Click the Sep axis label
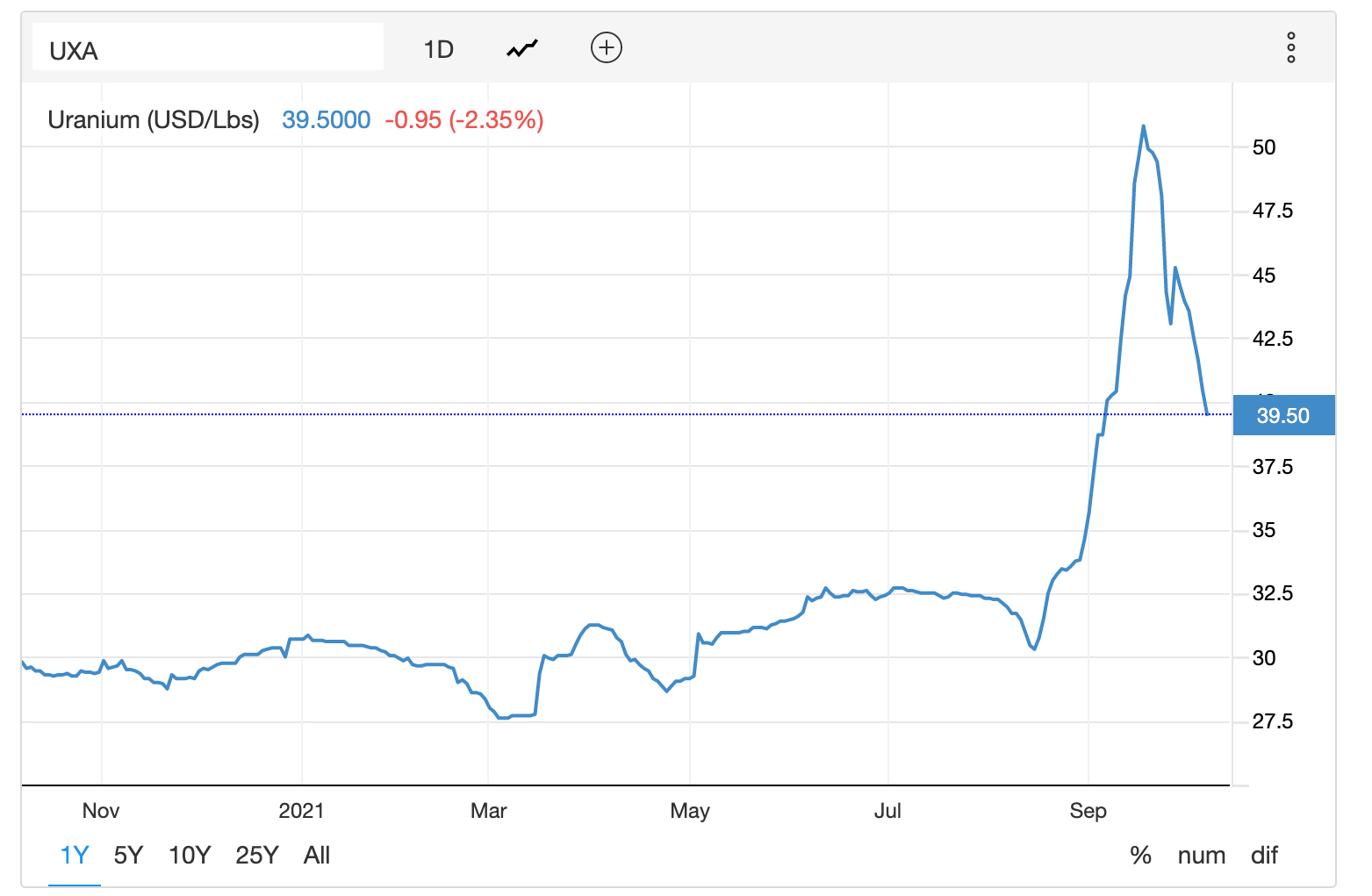1372x896 pixels. 1088,810
